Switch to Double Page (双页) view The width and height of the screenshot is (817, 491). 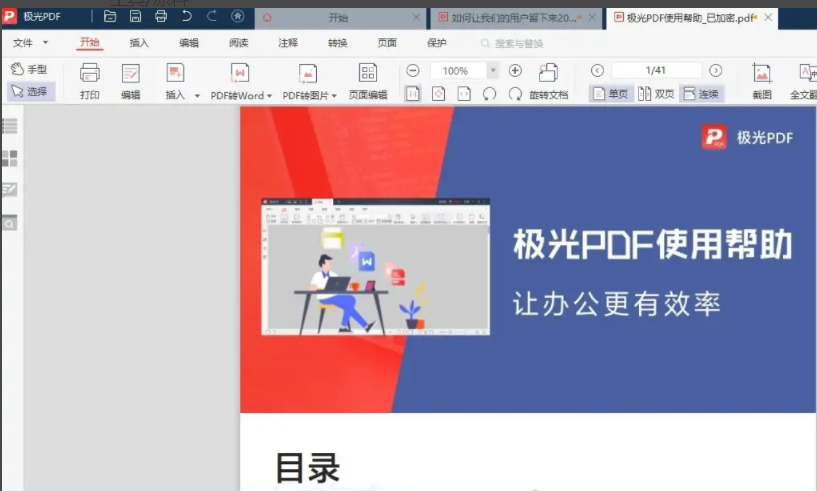(x=656, y=94)
